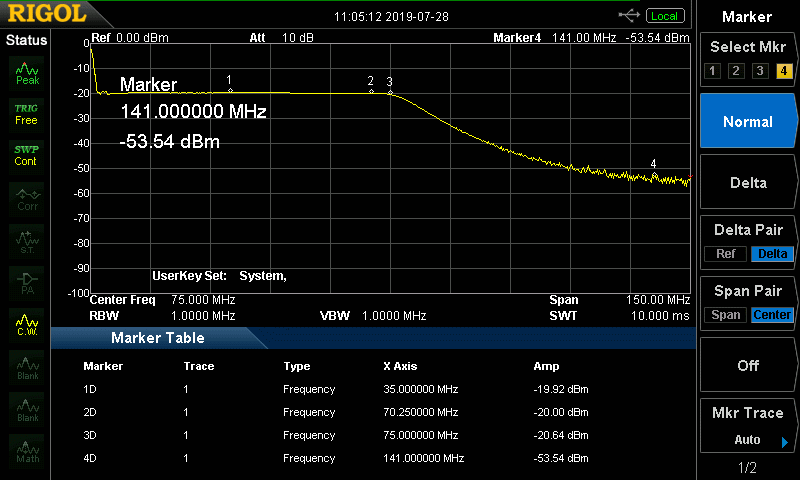Click the SWP Cont sweep icon
Viewport: 800px width, 480px height.
26,155
